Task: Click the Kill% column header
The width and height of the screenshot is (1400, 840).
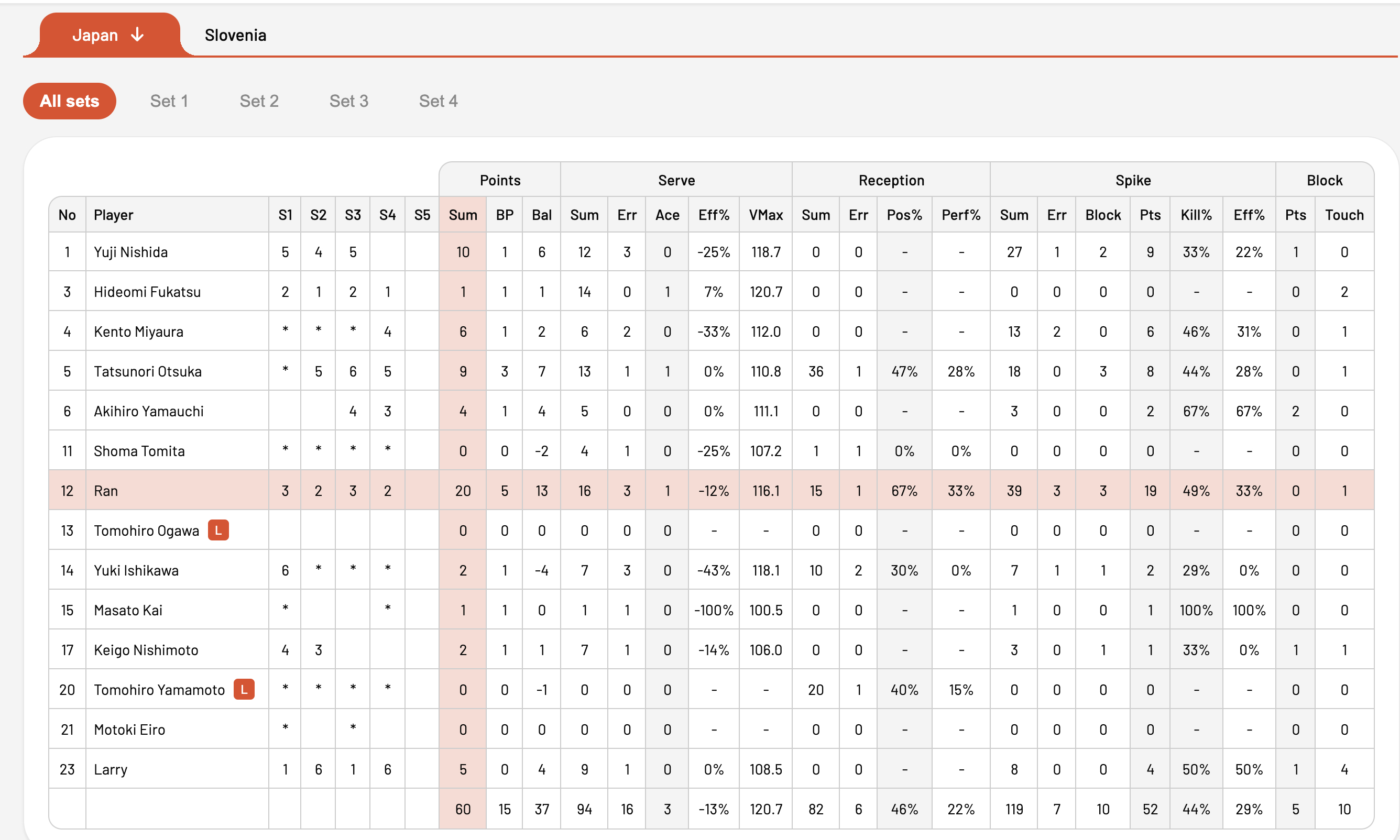Action: pos(1196,215)
